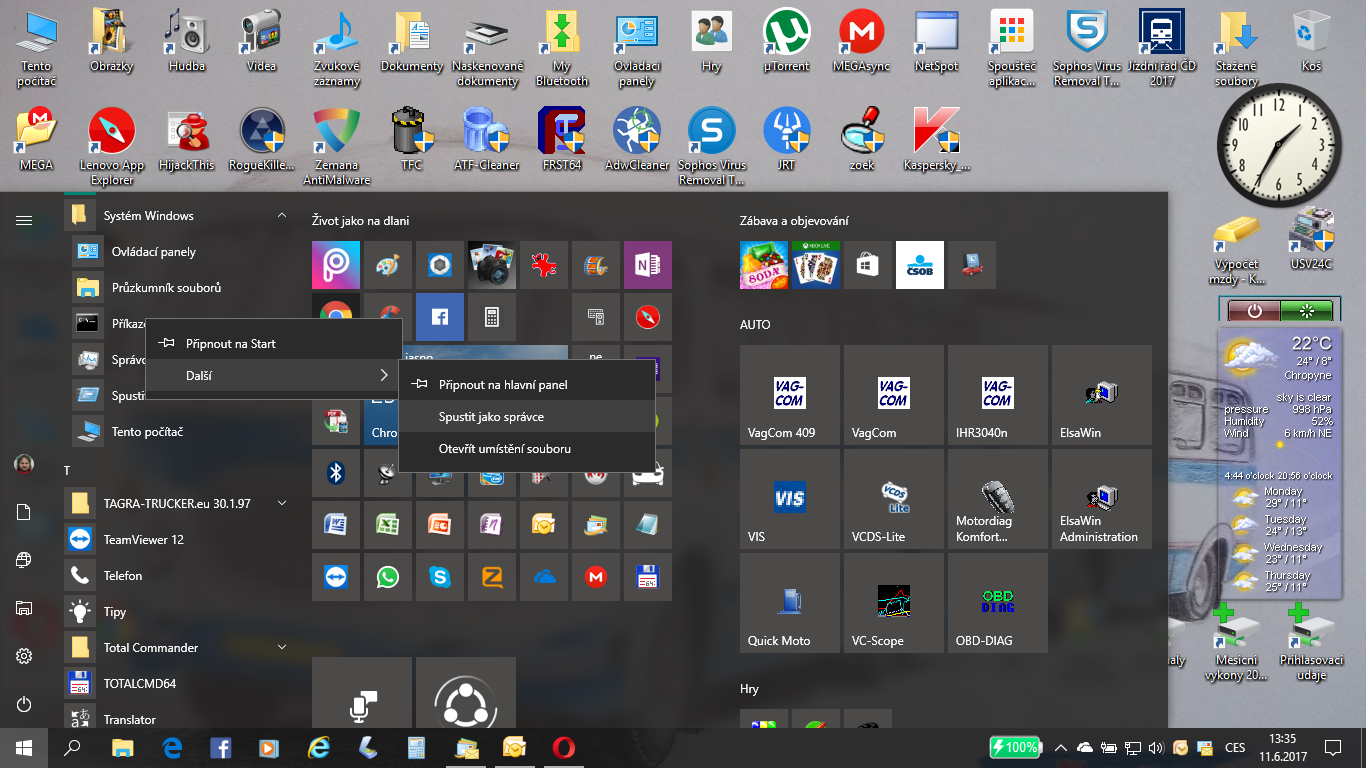1366x768 pixels.
Task: Open the VagCom 409 tile
Action: pos(790,395)
